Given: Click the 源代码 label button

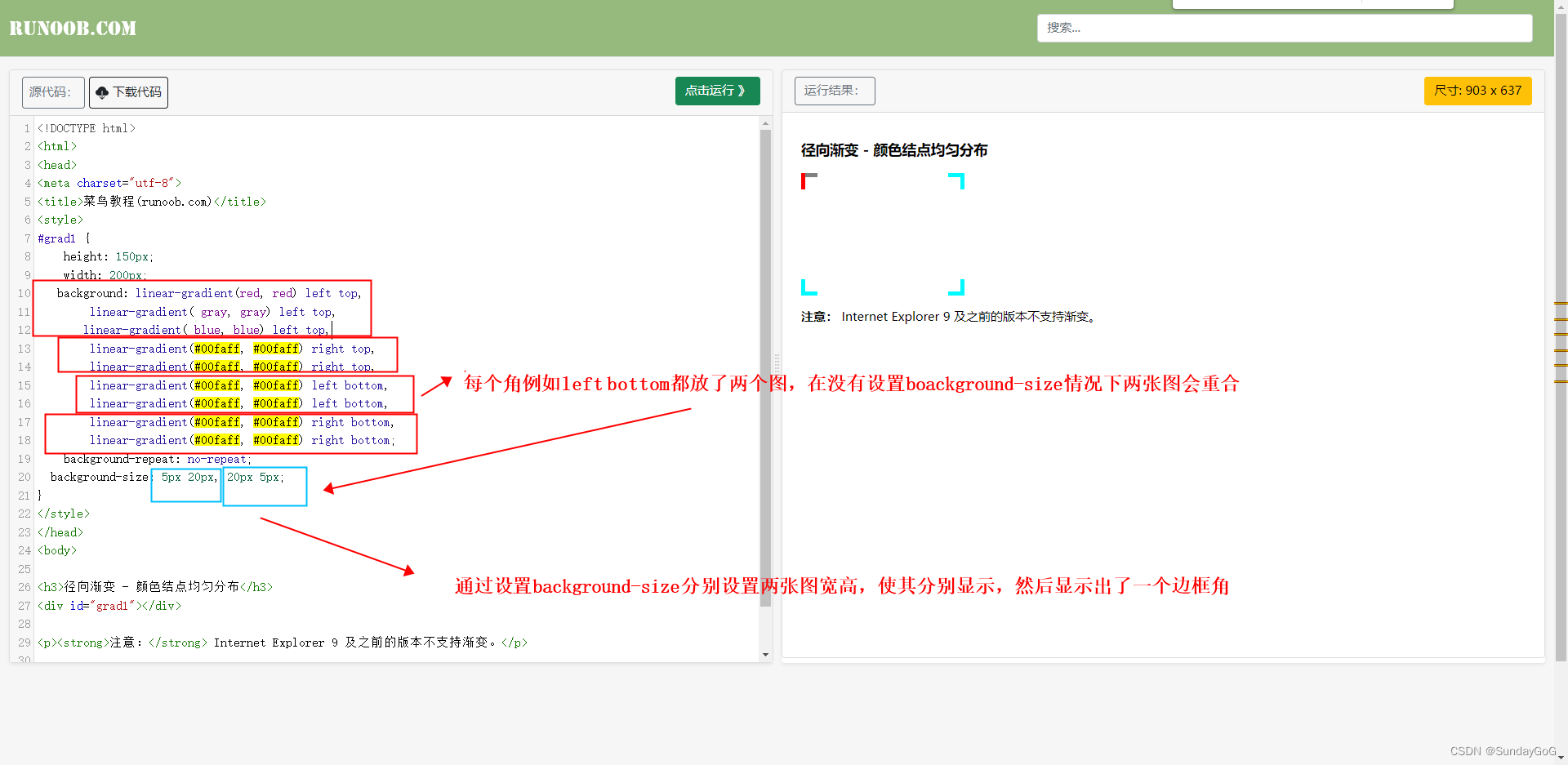Looking at the screenshot, I should pos(53,92).
